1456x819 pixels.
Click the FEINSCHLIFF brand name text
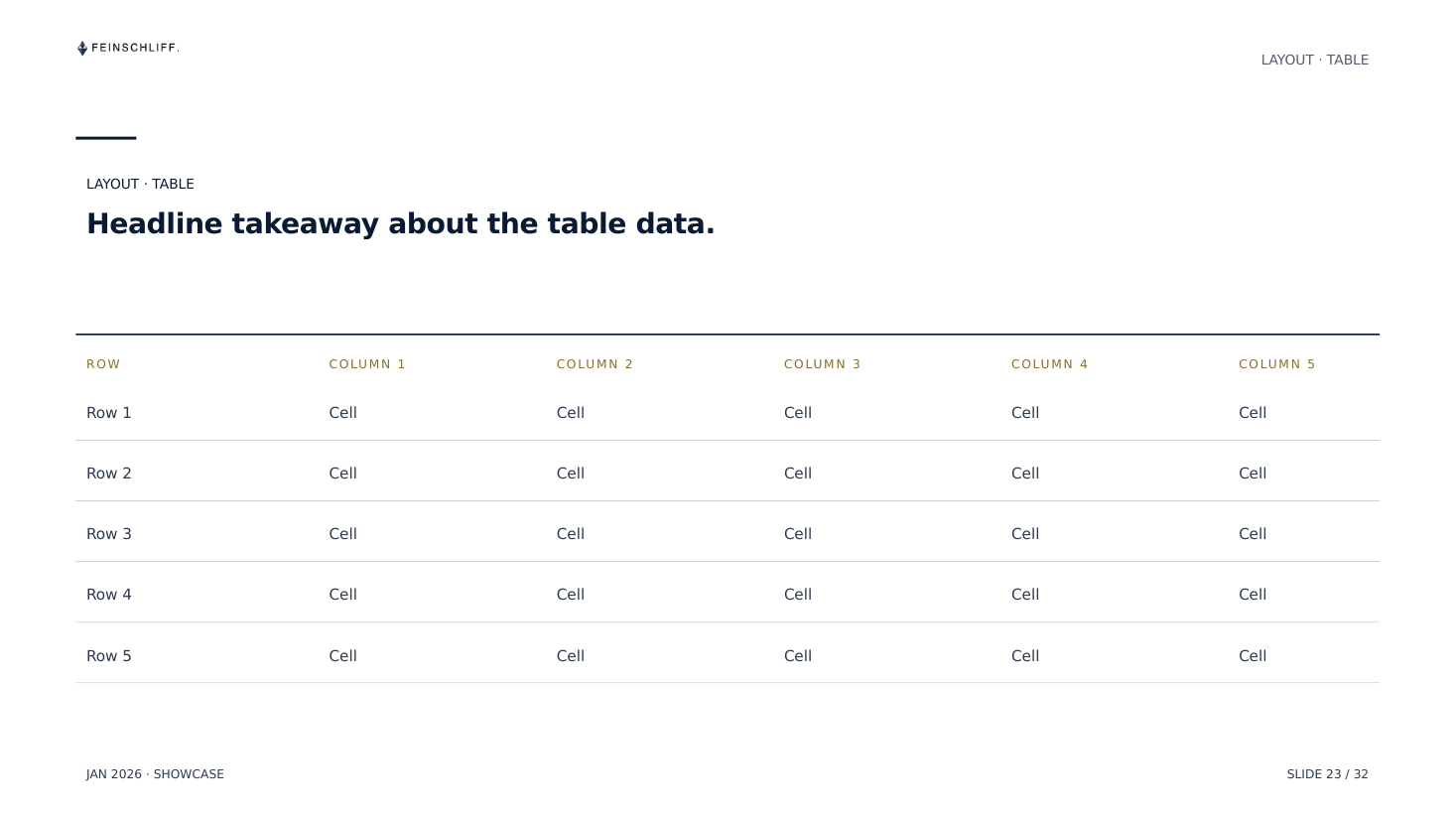135,48
